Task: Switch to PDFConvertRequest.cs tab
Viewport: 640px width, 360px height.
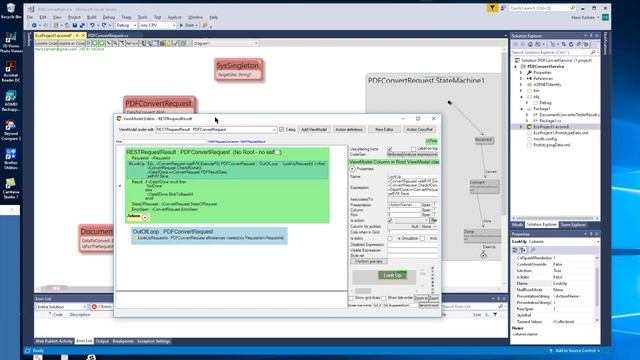Action: pyautogui.click(x=108, y=36)
